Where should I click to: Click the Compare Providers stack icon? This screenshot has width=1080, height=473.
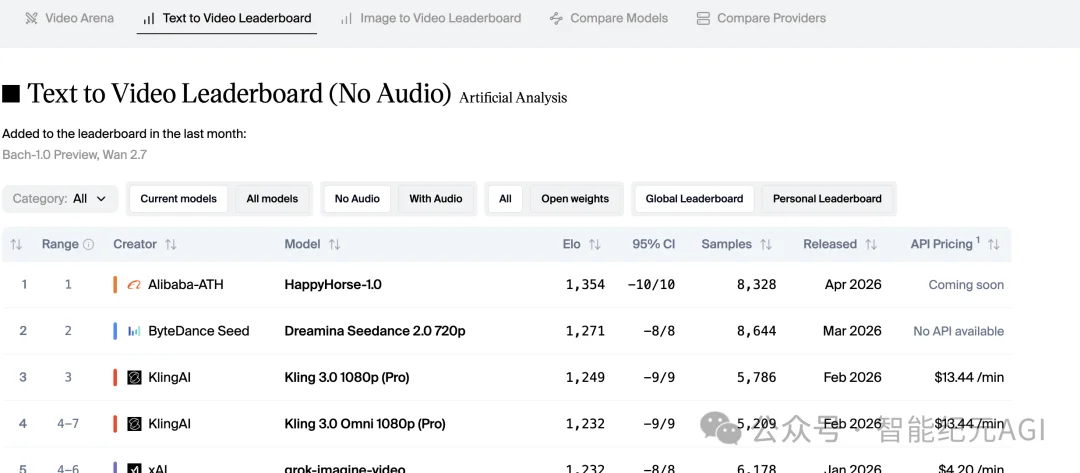pyautogui.click(x=703, y=19)
